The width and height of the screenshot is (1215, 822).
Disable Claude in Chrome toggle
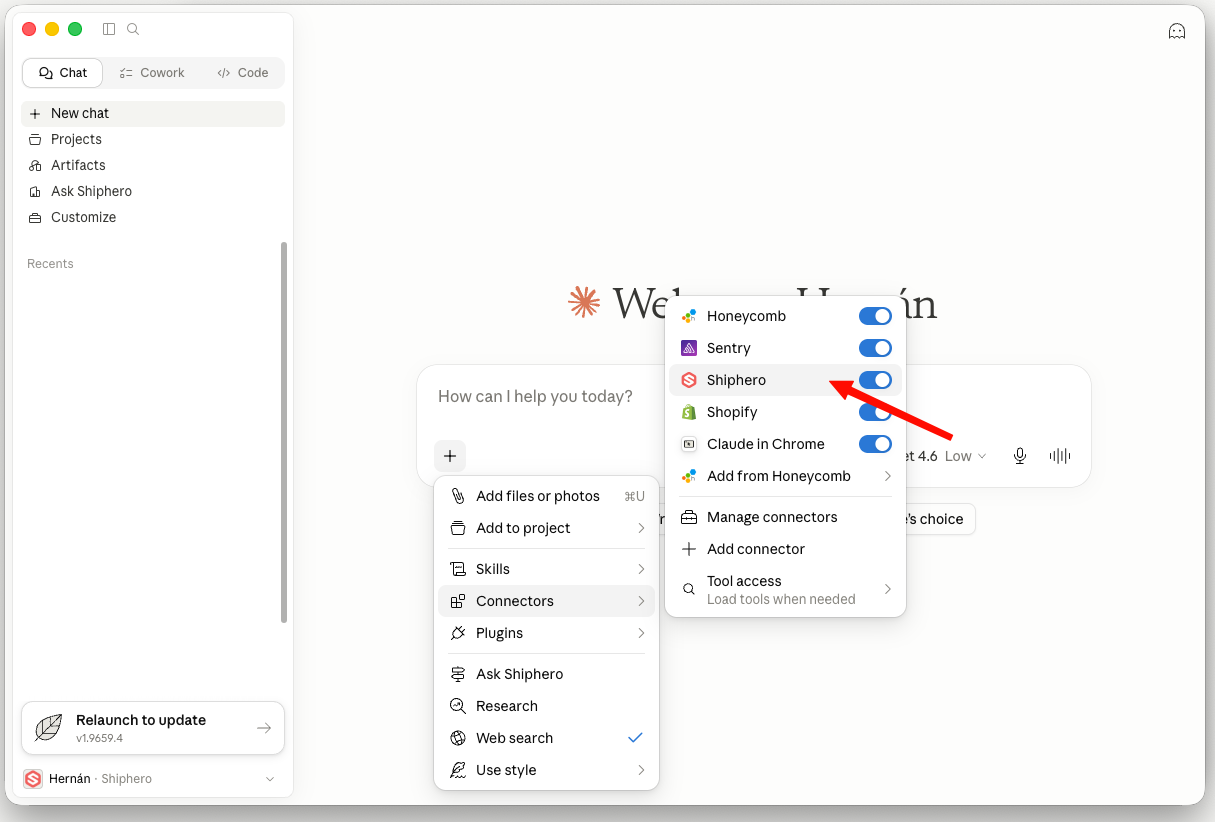click(x=875, y=444)
